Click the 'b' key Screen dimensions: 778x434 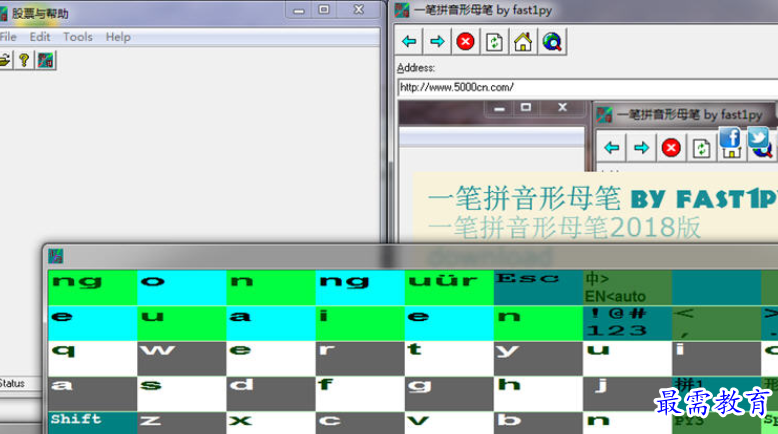(x=538, y=423)
